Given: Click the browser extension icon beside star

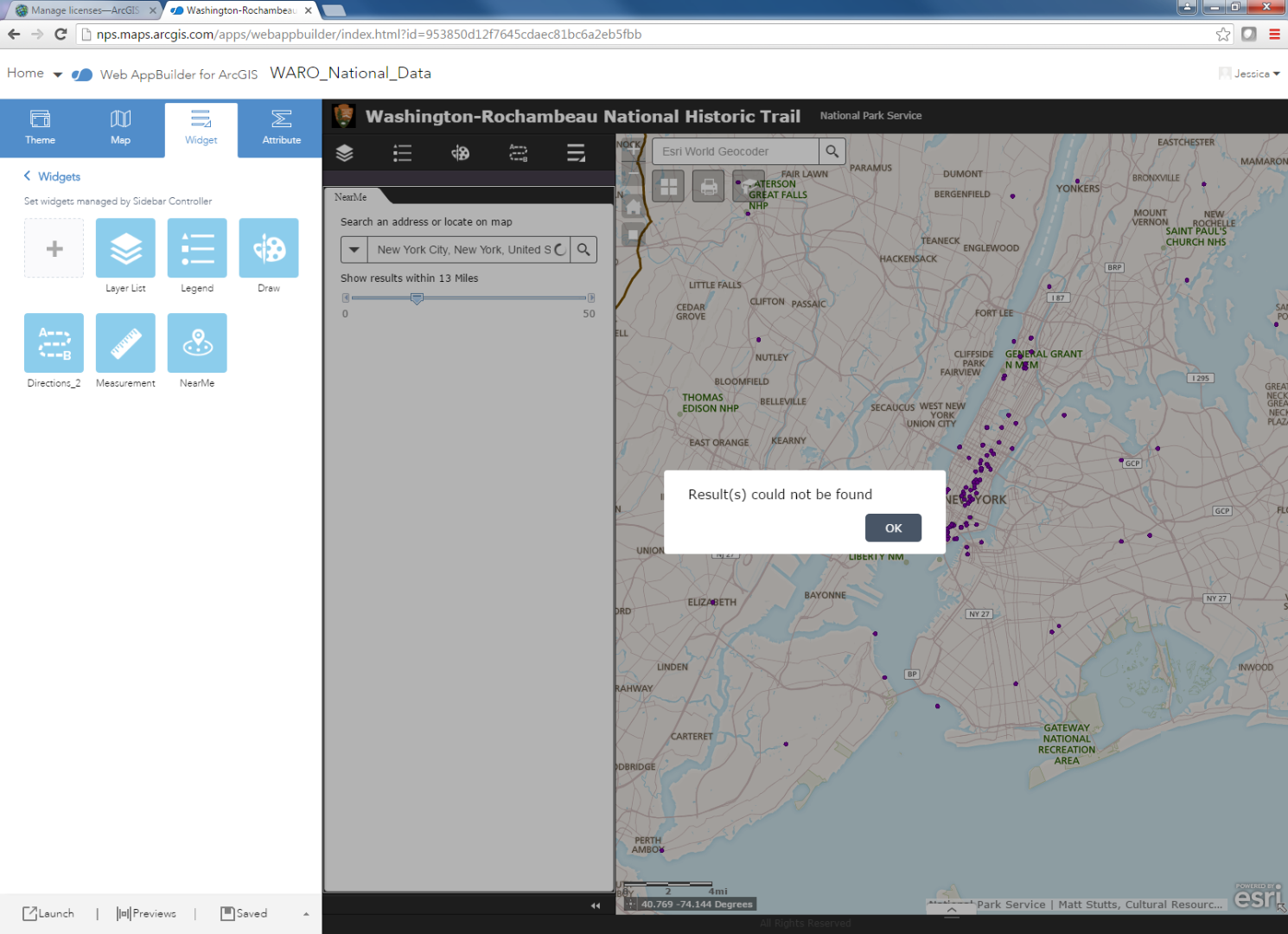Looking at the screenshot, I should (x=1249, y=35).
